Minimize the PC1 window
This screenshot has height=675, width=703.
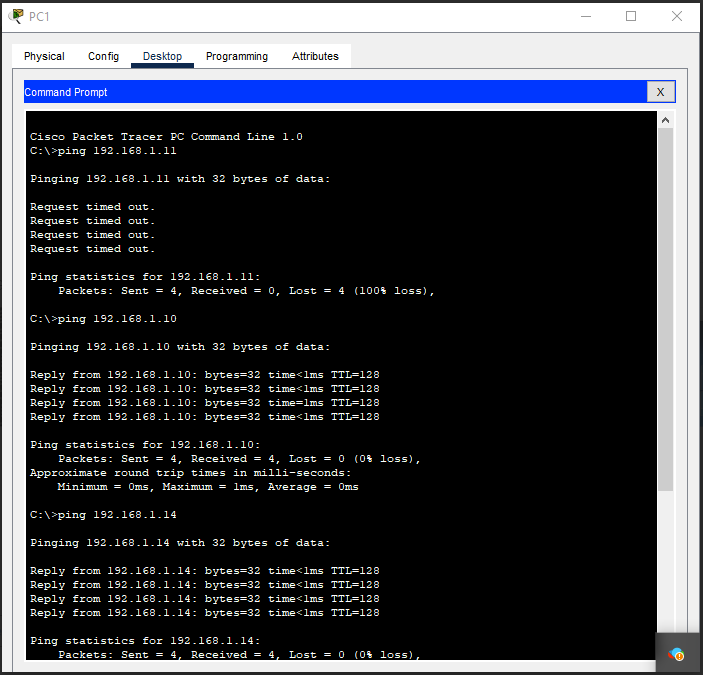(x=586, y=17)
